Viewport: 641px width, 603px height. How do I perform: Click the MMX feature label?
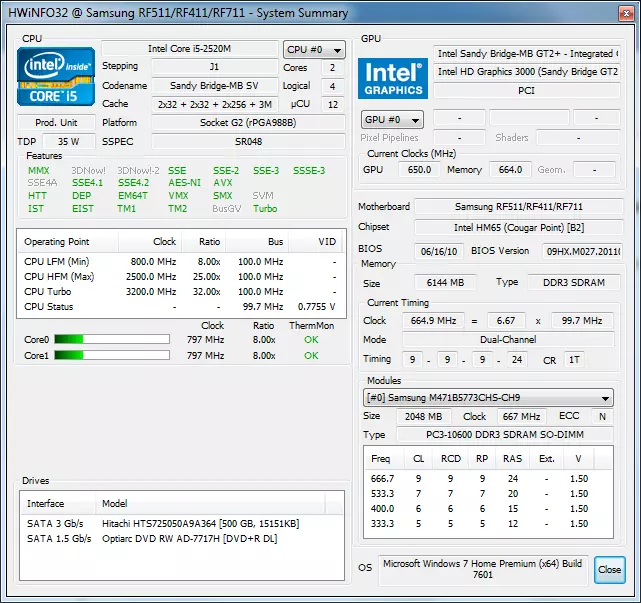(x=38, y=170)
